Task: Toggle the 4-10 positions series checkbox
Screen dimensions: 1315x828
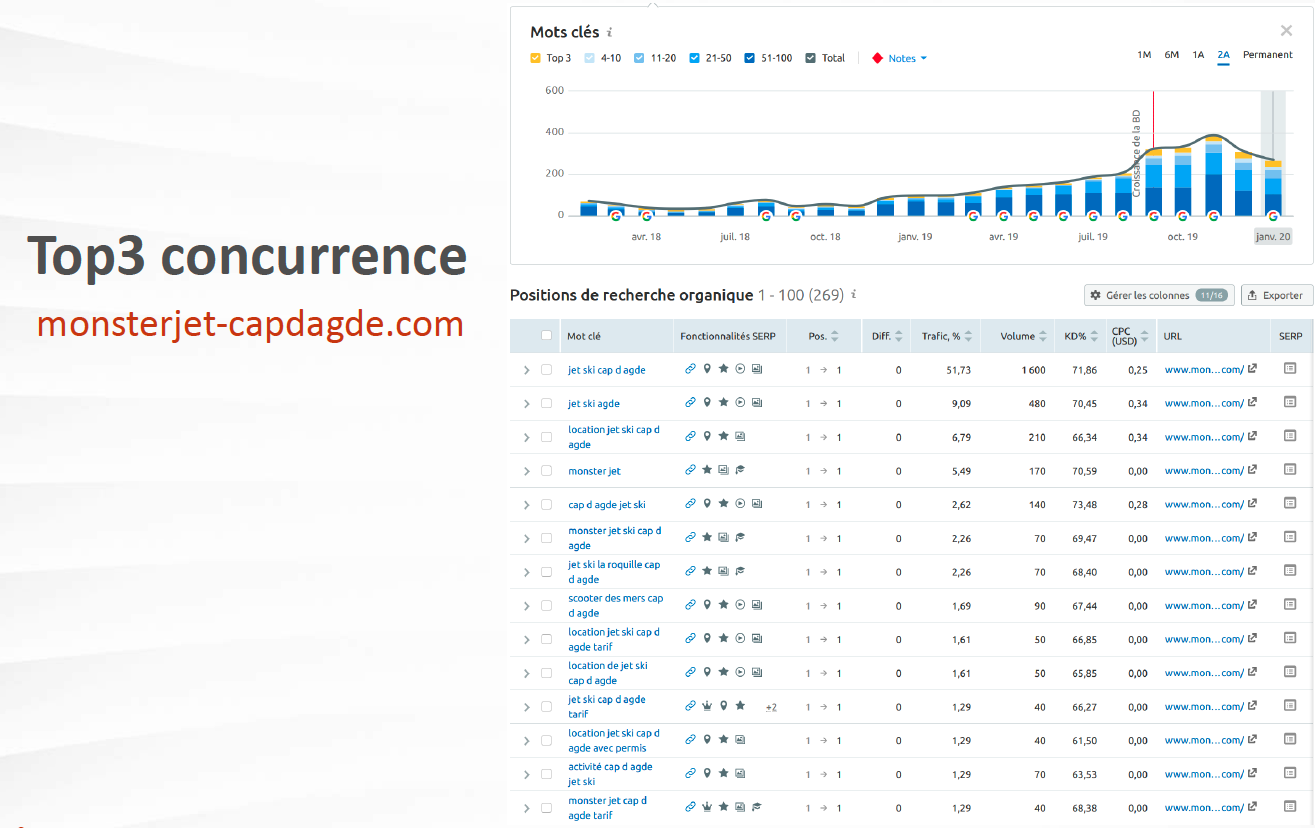Action: [590, 58]
